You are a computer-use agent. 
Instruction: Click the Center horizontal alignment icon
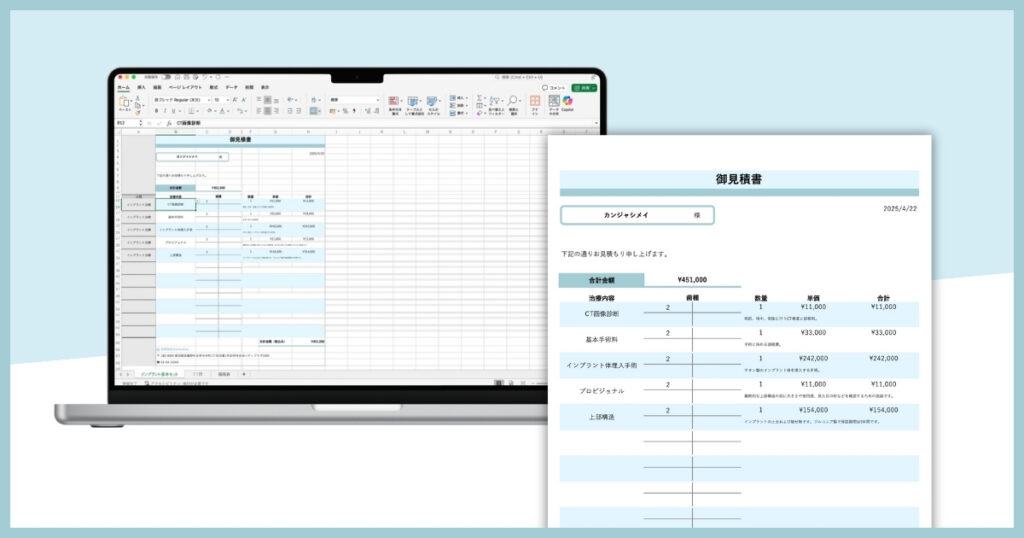click(268, 111)
